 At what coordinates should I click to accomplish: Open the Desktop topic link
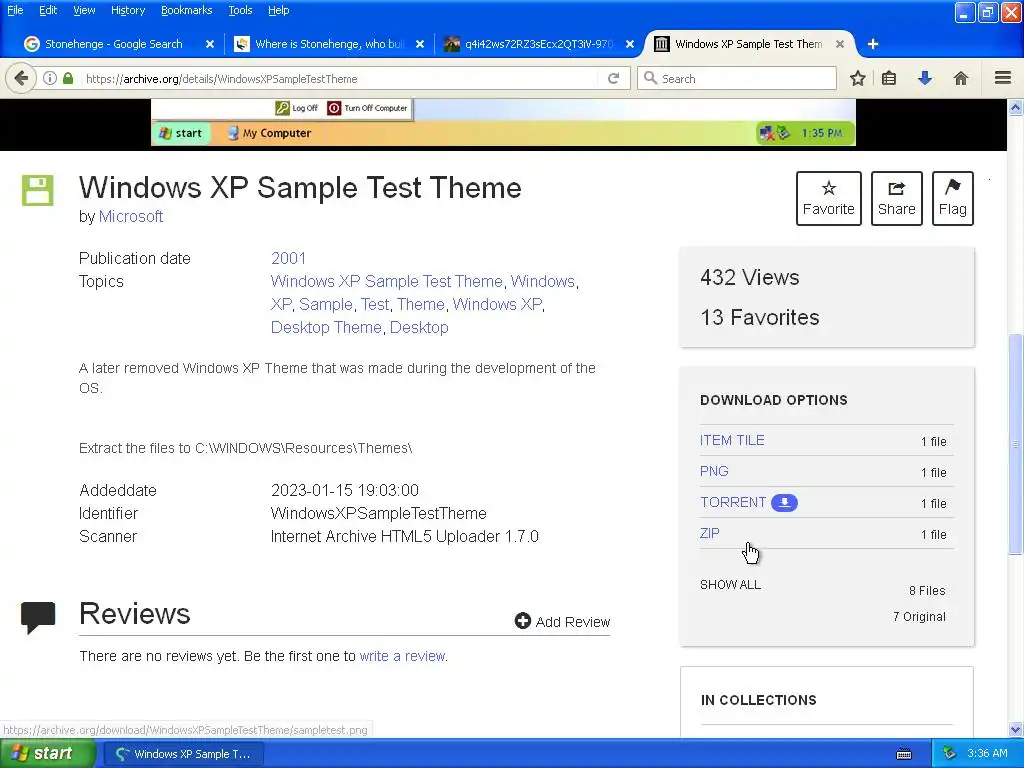tap(419, 327)
